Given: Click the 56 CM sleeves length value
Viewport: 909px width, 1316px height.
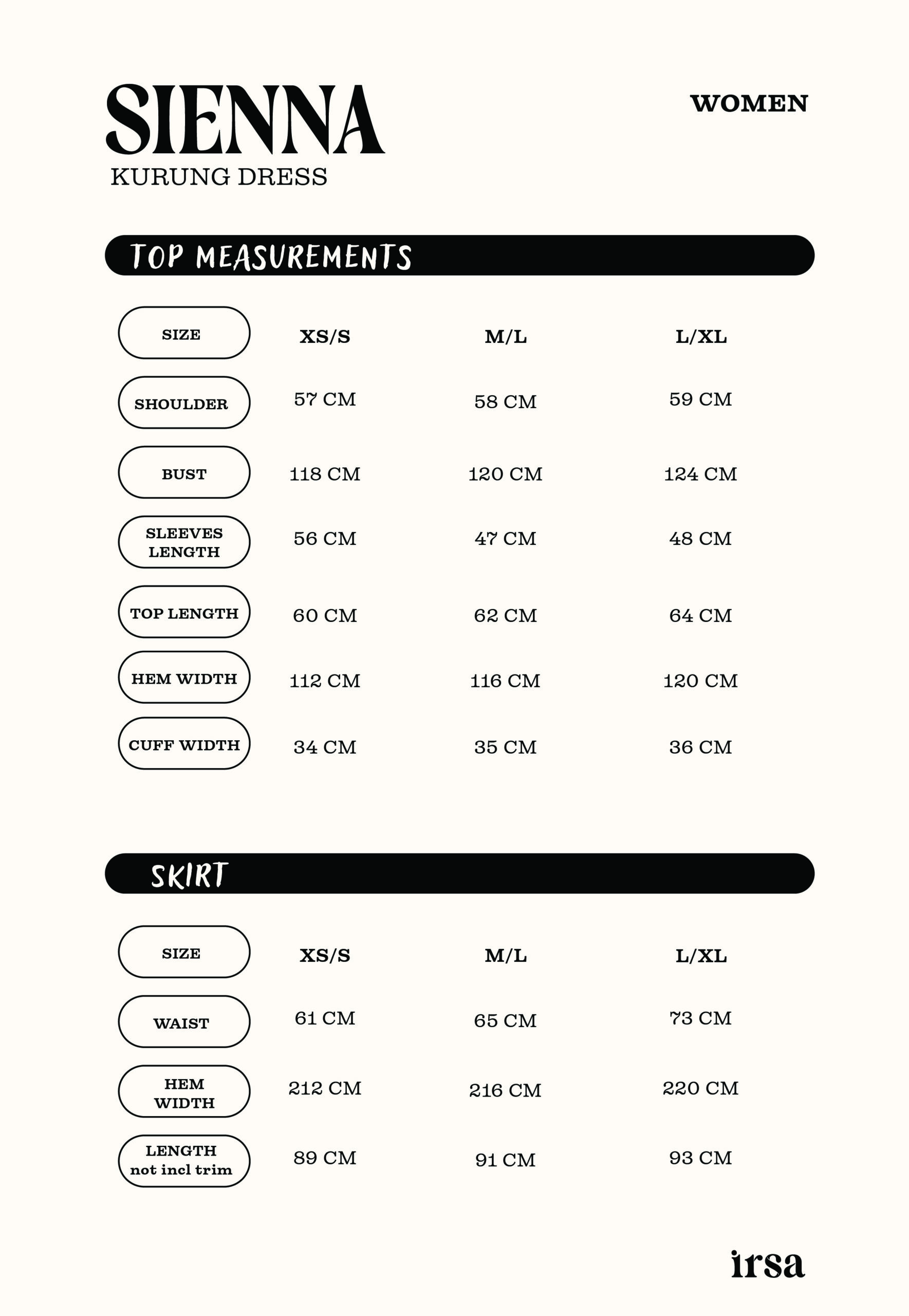Looking at the screenshot, I should [325, 539].
